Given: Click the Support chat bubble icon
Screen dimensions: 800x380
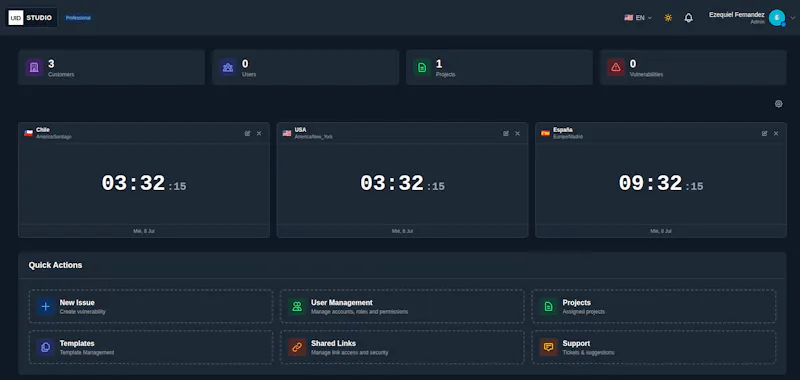Looking at the screenshot, I should (x=548, y=347).
